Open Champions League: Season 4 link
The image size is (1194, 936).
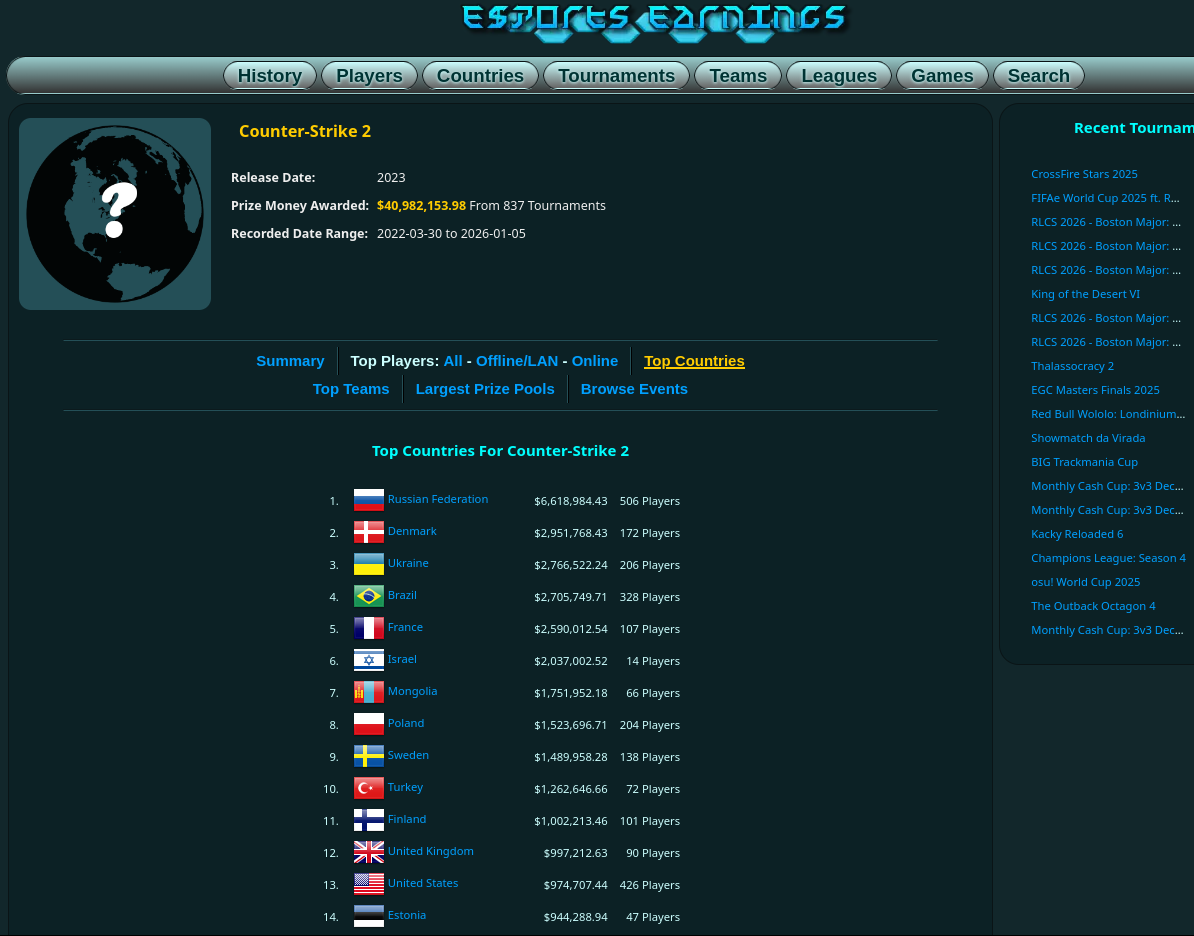1108,558
